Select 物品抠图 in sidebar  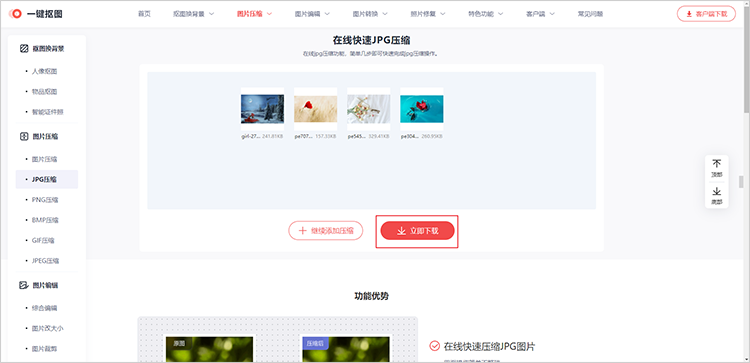coord(44,91)
